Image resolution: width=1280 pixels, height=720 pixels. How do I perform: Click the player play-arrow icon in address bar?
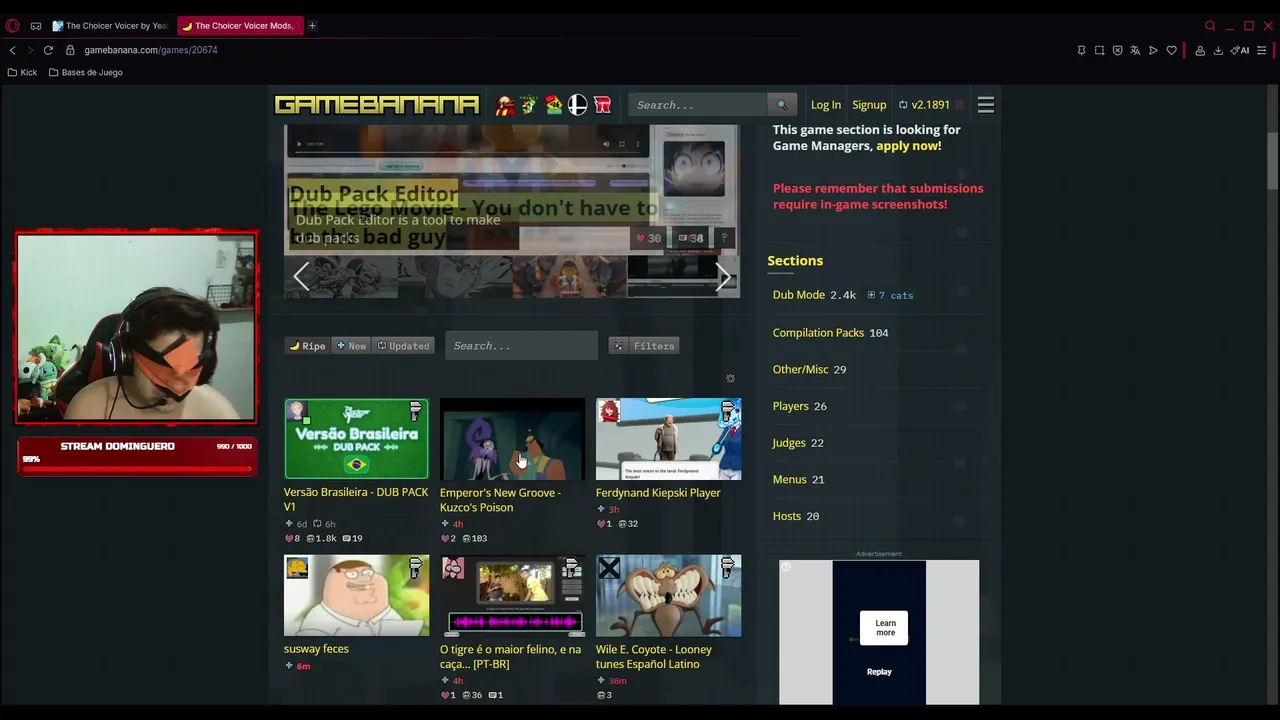point(1153,50)
